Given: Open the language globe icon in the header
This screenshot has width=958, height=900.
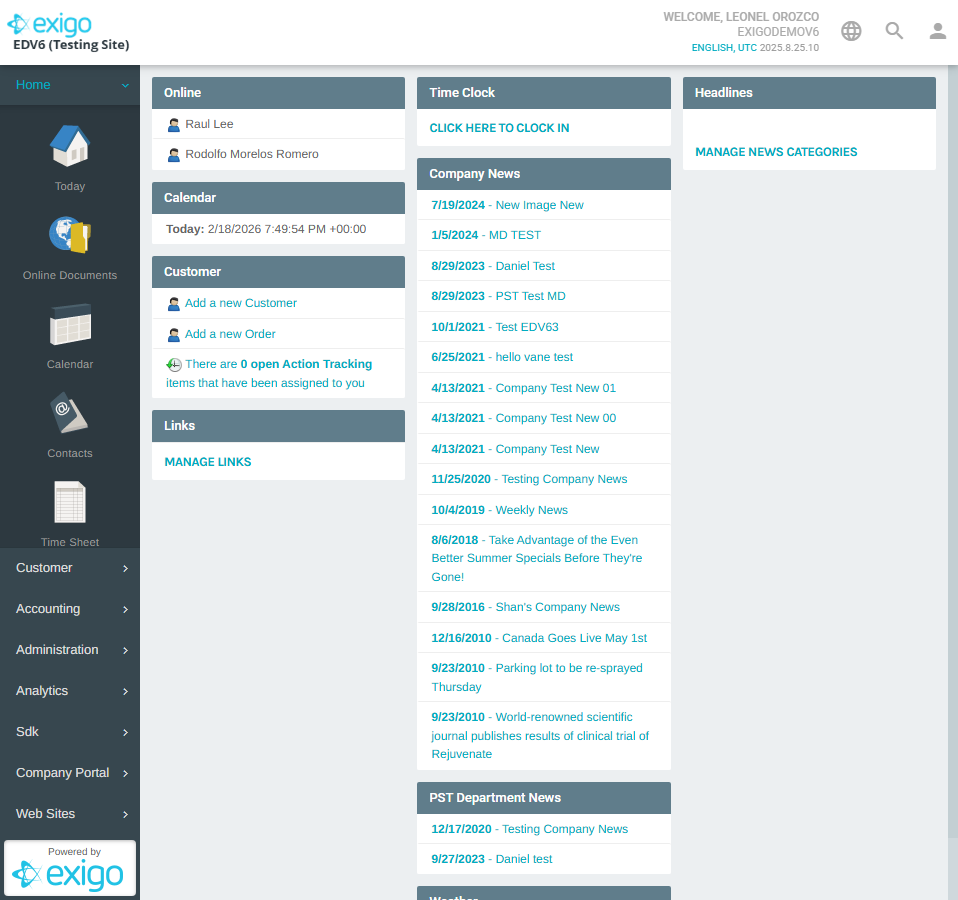Looking at the screenshot, I should [850, 30].
